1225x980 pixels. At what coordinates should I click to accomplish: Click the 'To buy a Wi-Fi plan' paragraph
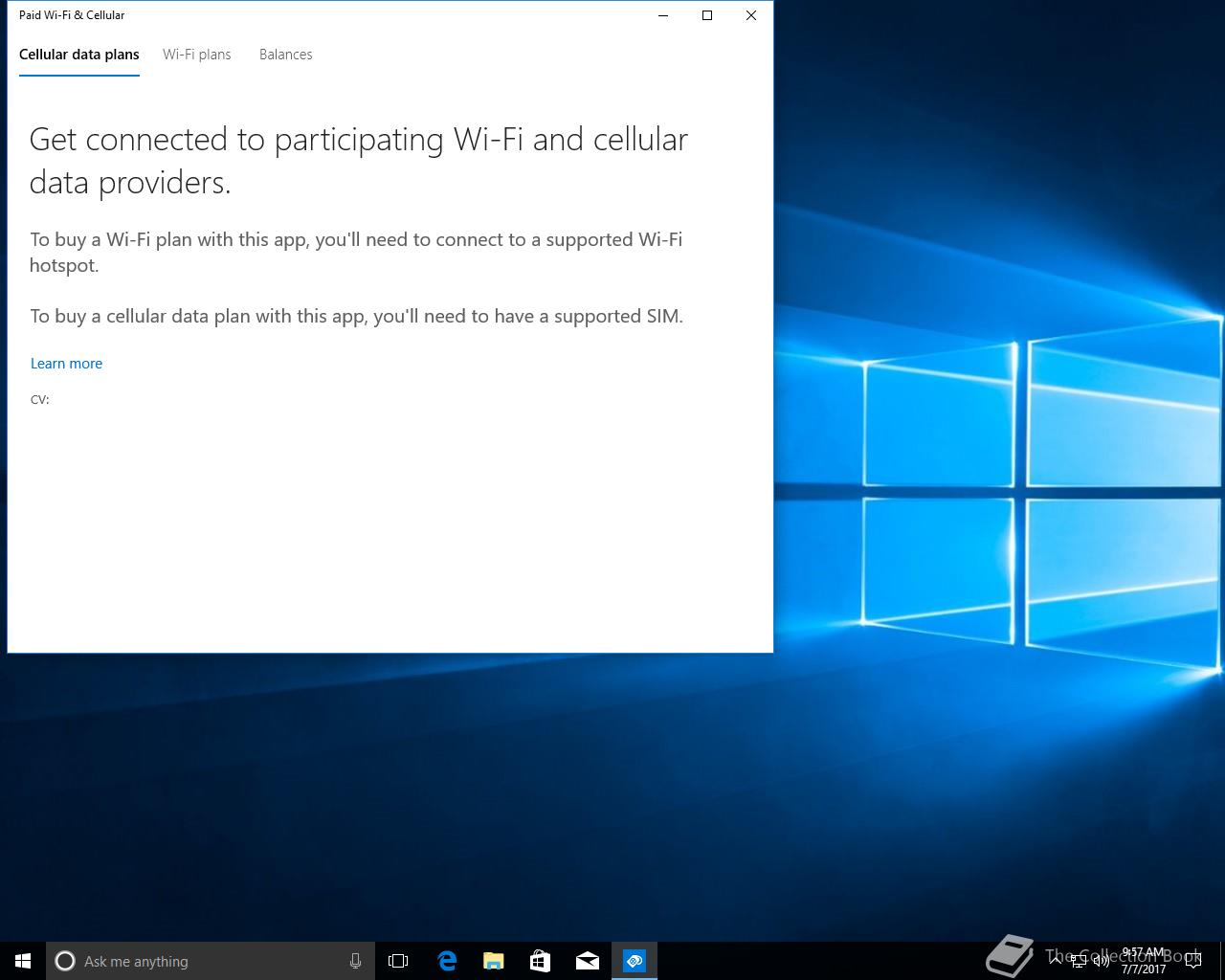point(356,253)
